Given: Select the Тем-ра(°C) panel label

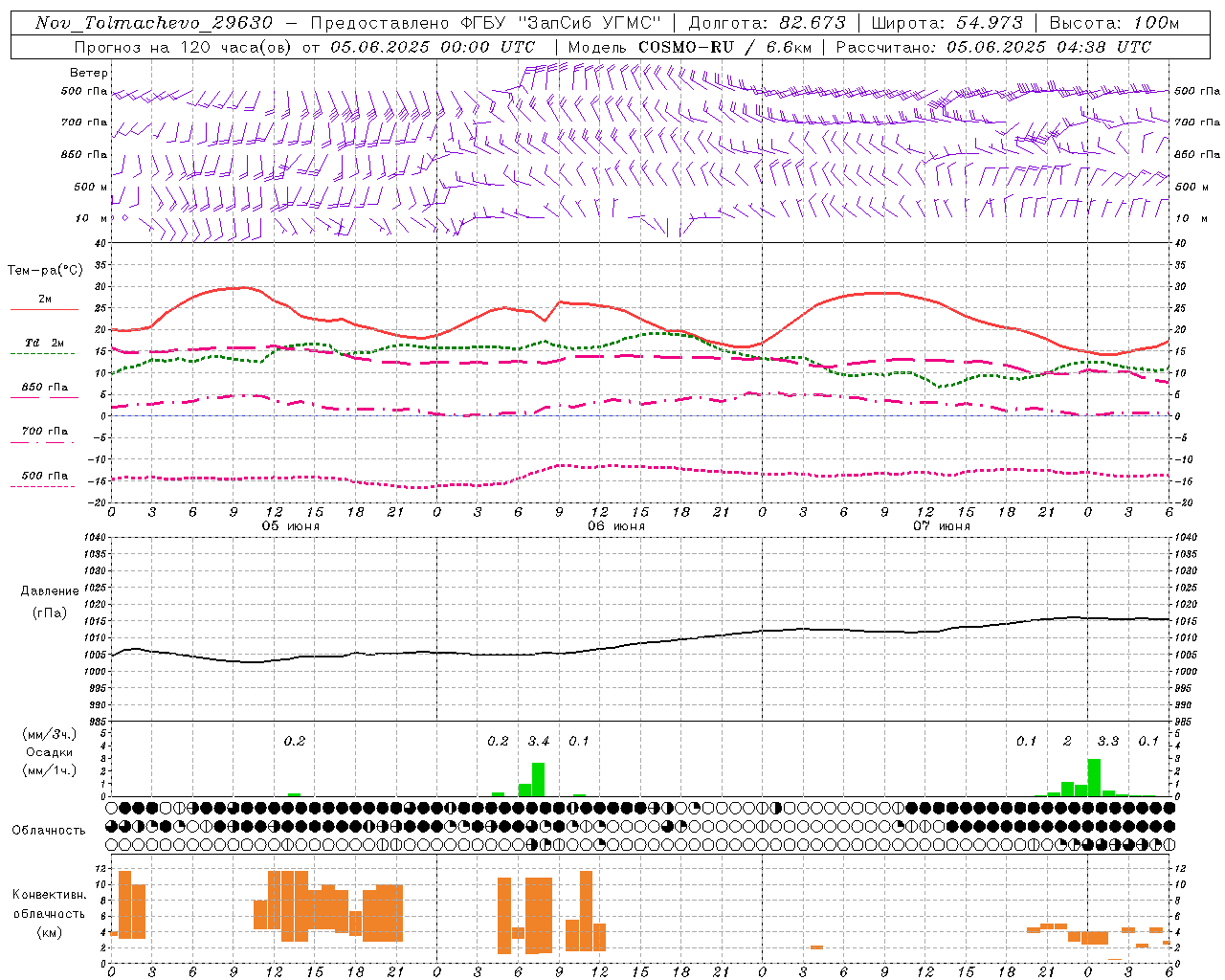Looking at the screenshot, I should 45,271.
